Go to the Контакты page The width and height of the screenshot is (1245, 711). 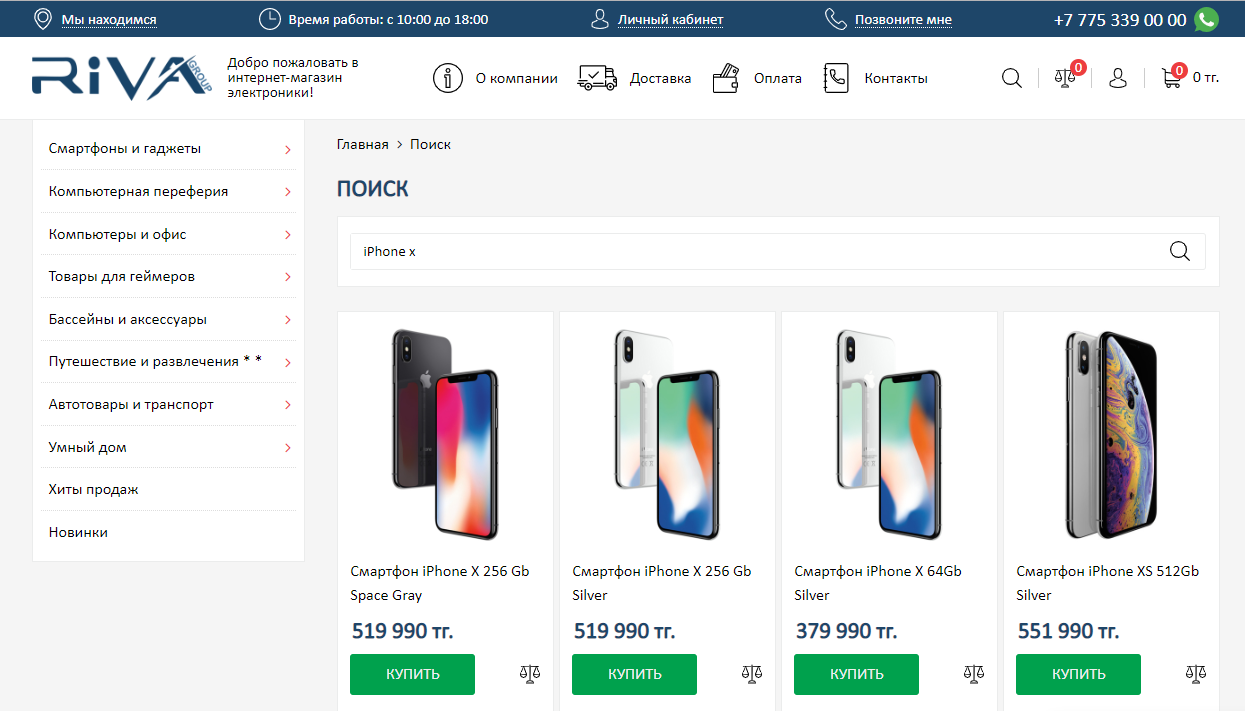[895, 78]
